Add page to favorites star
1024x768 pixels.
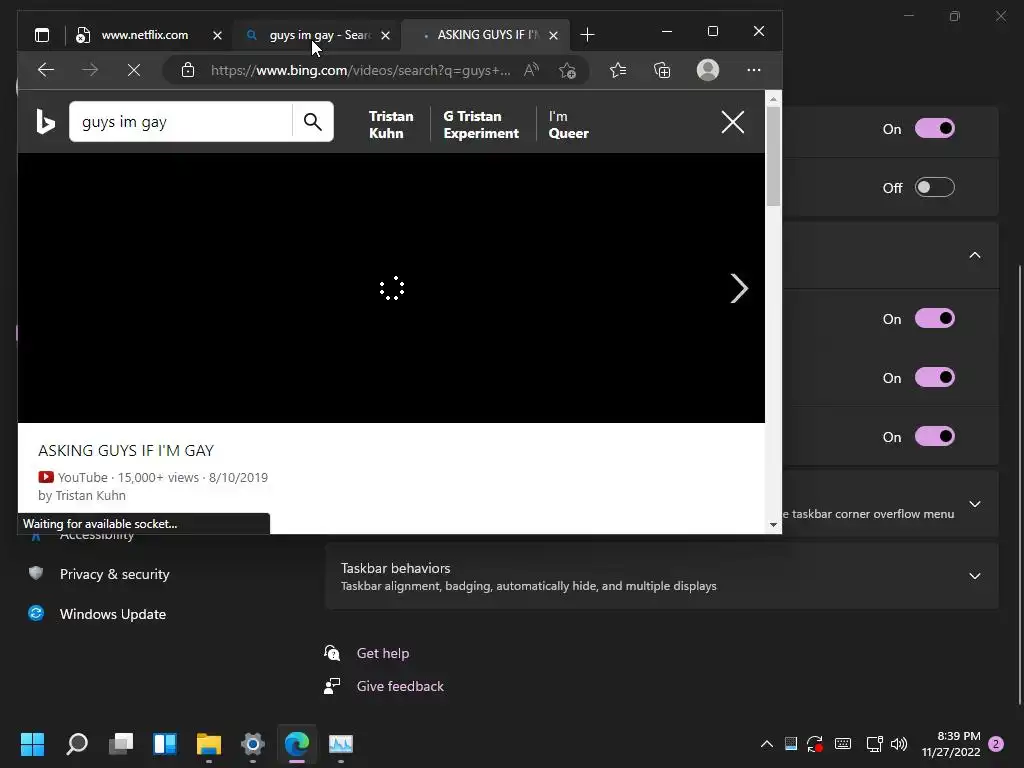(568, 70)
